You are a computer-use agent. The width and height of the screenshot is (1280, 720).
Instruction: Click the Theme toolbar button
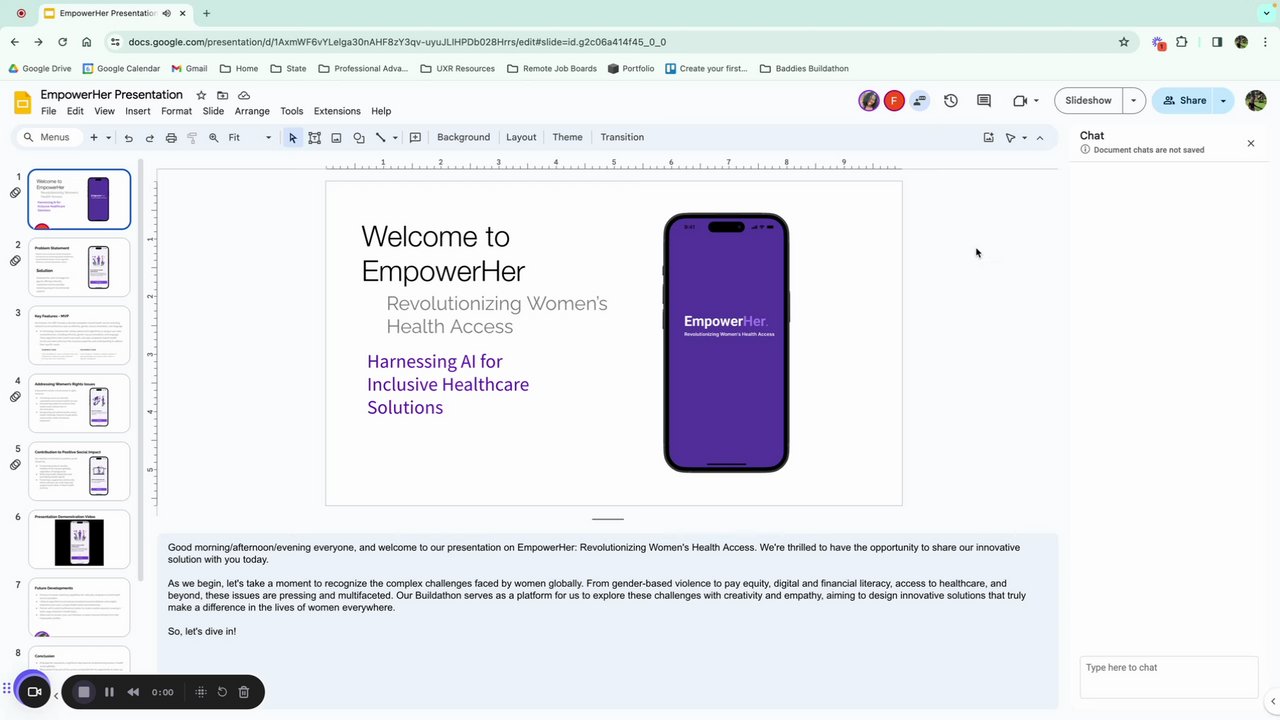tap(567, 138)
